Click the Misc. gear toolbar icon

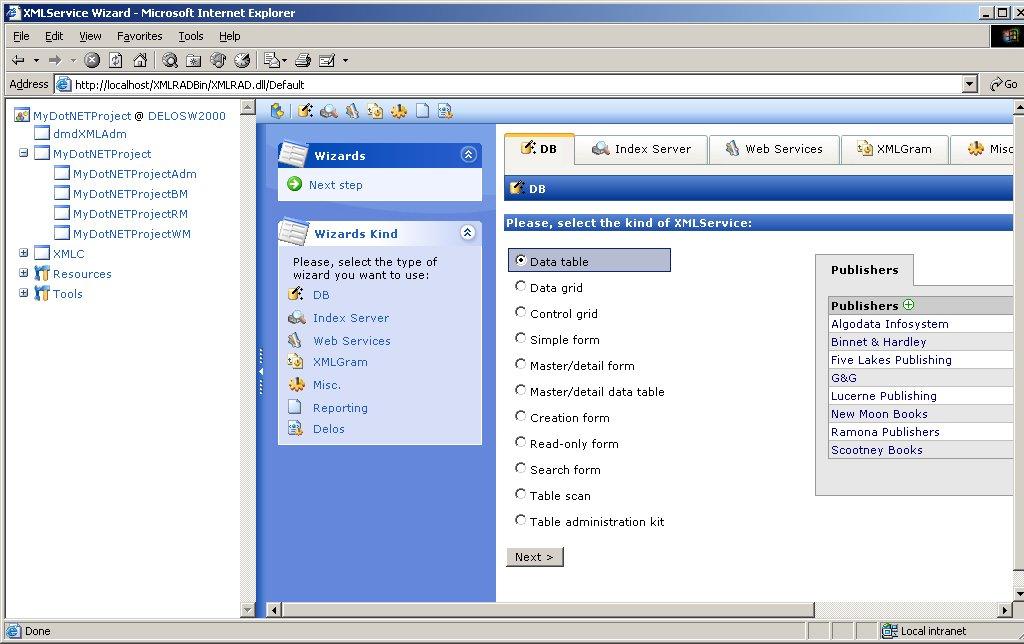[x=399, y=111]
